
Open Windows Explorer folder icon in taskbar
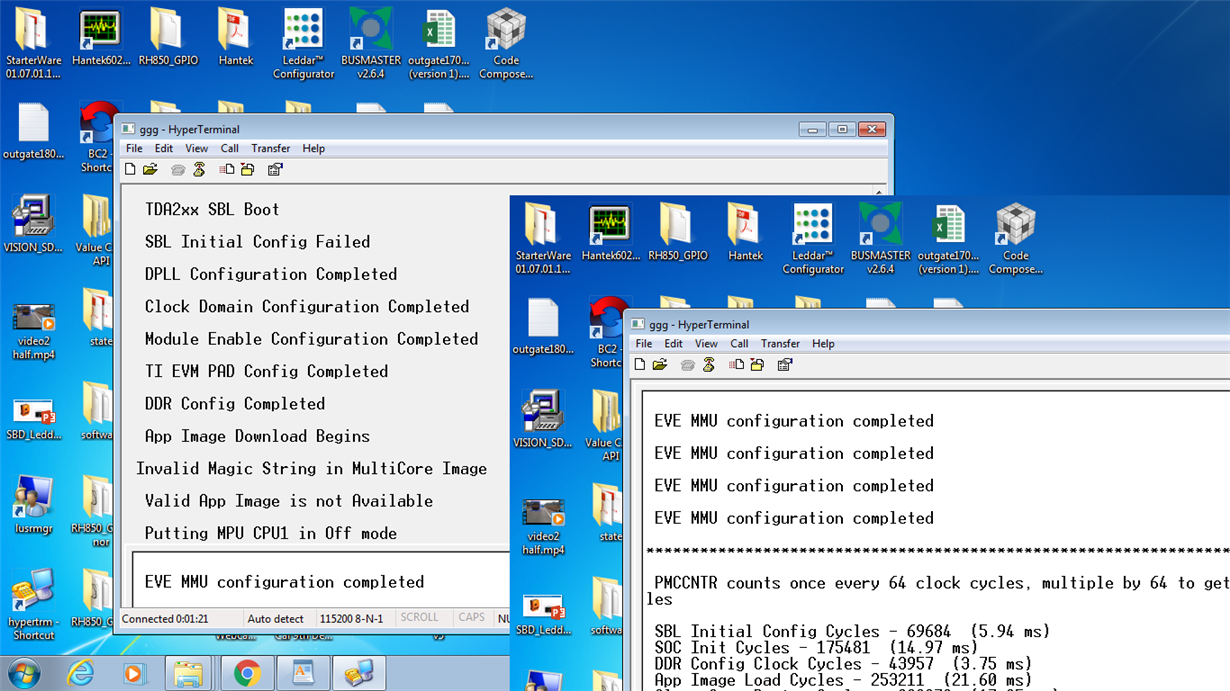pos(188,674)
